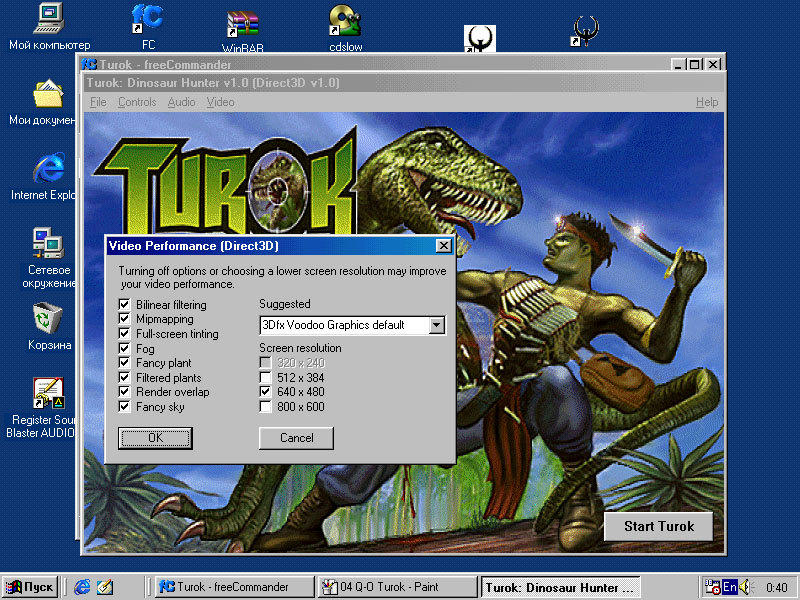This screenshot has height=600, width=800.
Task: Cancel the Video Performance dialog
Action: click(296, 438)
